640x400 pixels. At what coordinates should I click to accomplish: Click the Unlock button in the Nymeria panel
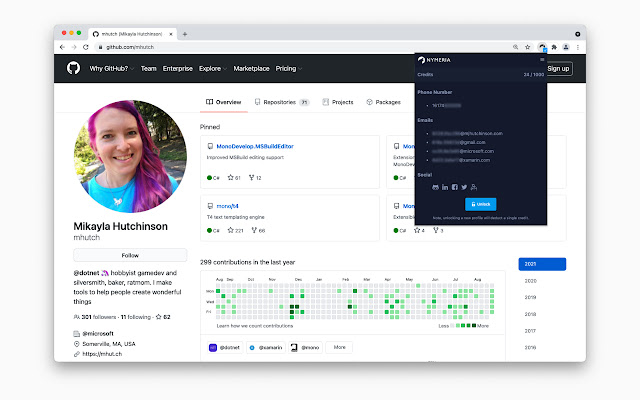[480, 204]
